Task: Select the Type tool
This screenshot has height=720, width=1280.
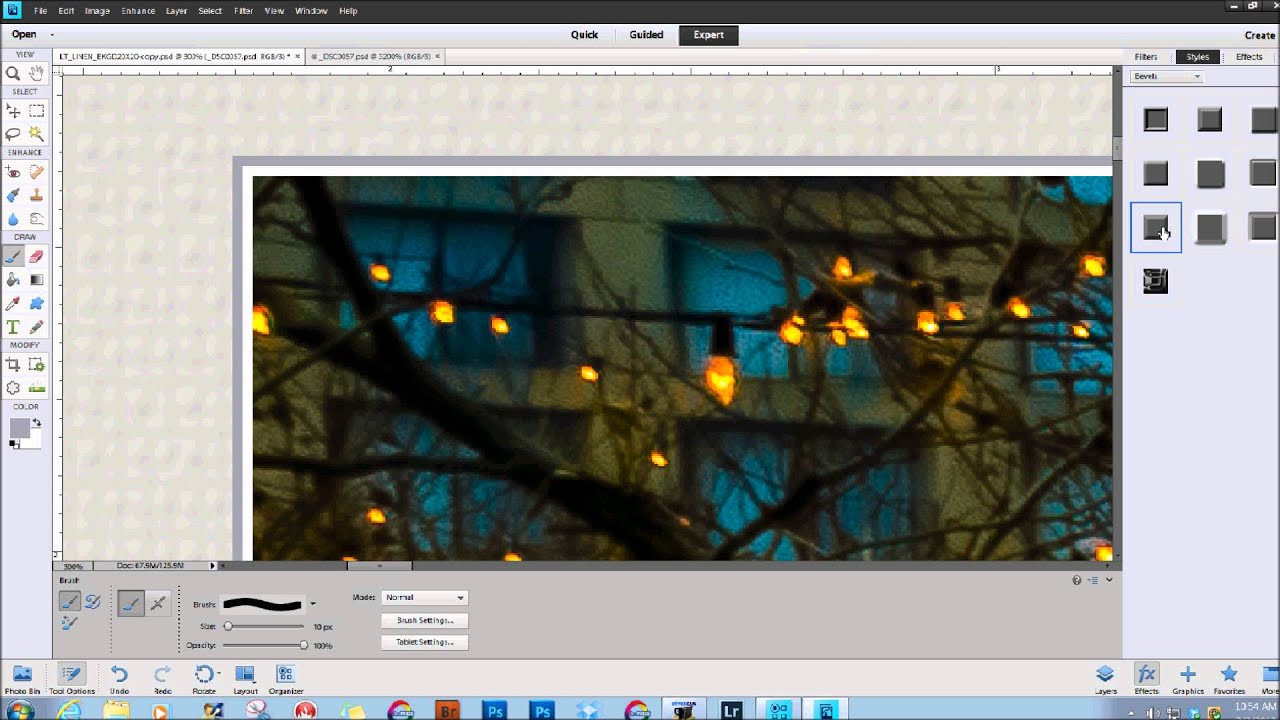Action: (14, 327)
